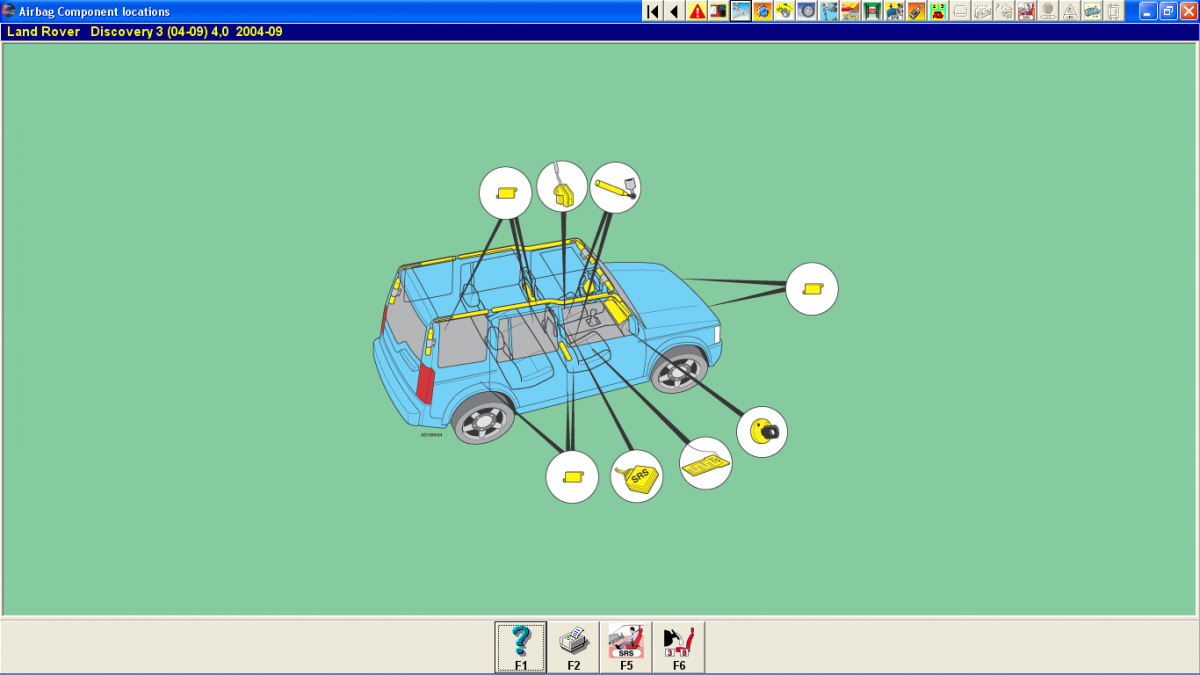Select the yellow sensor callout below the car
Viewport: 1200px width, 675px height.
(x=572, y=476)
